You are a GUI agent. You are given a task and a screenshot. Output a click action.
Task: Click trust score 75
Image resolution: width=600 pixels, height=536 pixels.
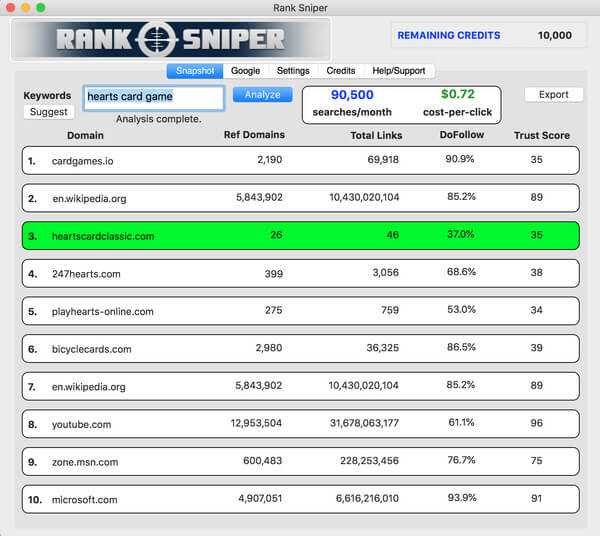[x=536, y=461]
